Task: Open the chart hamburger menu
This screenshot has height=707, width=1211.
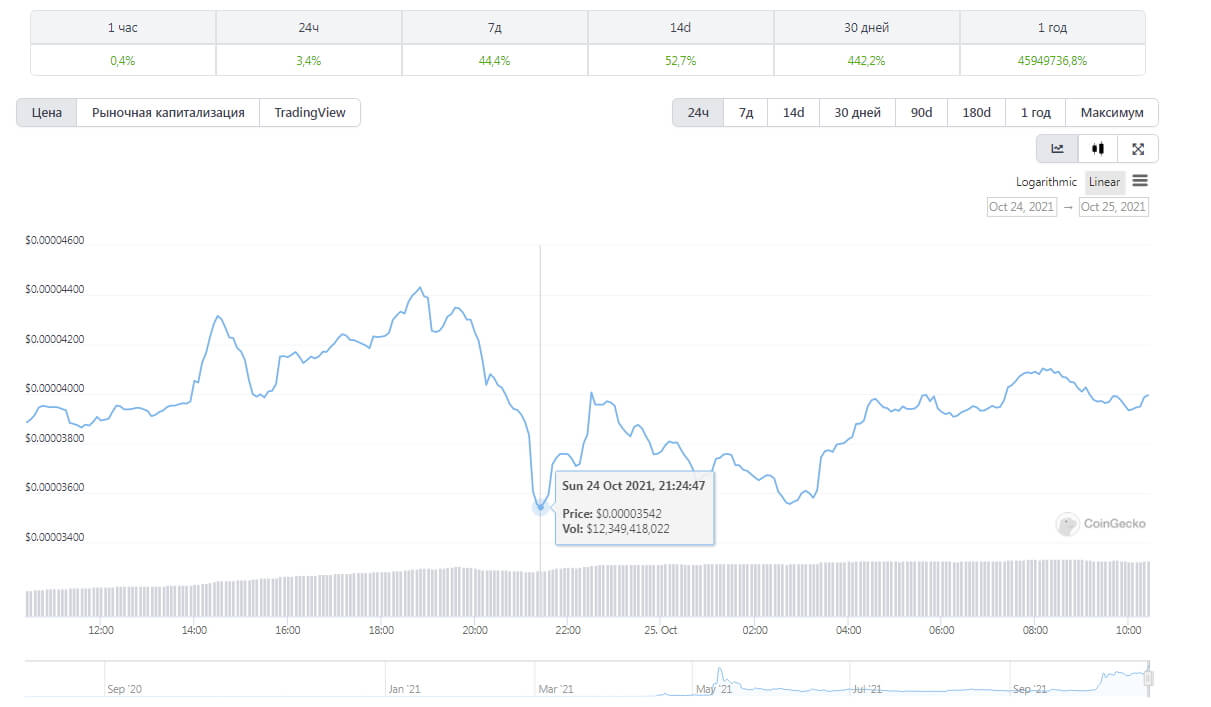Action: pos(1140,181)
